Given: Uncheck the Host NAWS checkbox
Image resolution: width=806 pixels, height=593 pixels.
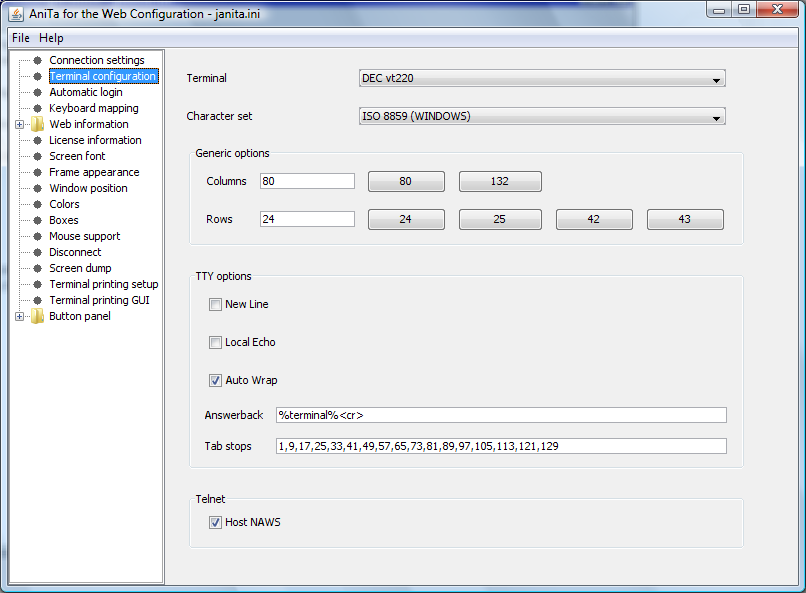Looking at the screenshot, I should pos(215,522).
